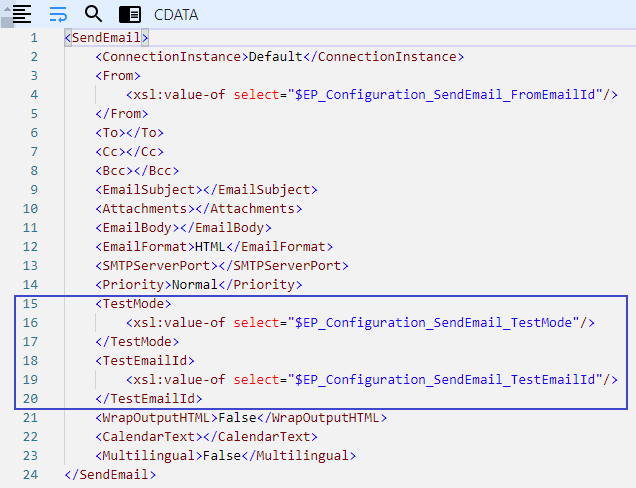
Task: Select 'Default' ConnectionInstance value
Action: (275, 57)
